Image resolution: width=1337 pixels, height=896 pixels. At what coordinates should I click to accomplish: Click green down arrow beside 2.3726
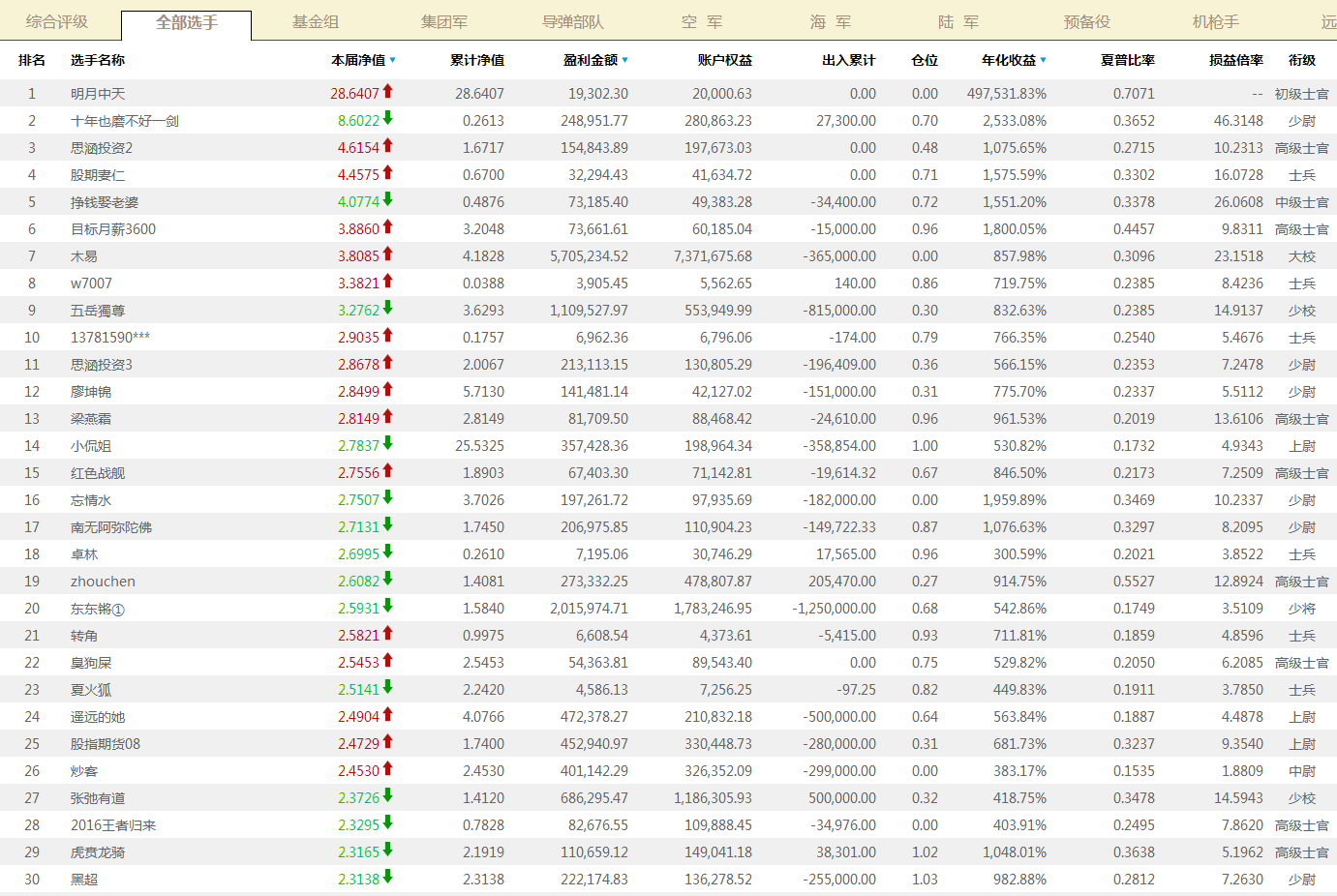388,795
